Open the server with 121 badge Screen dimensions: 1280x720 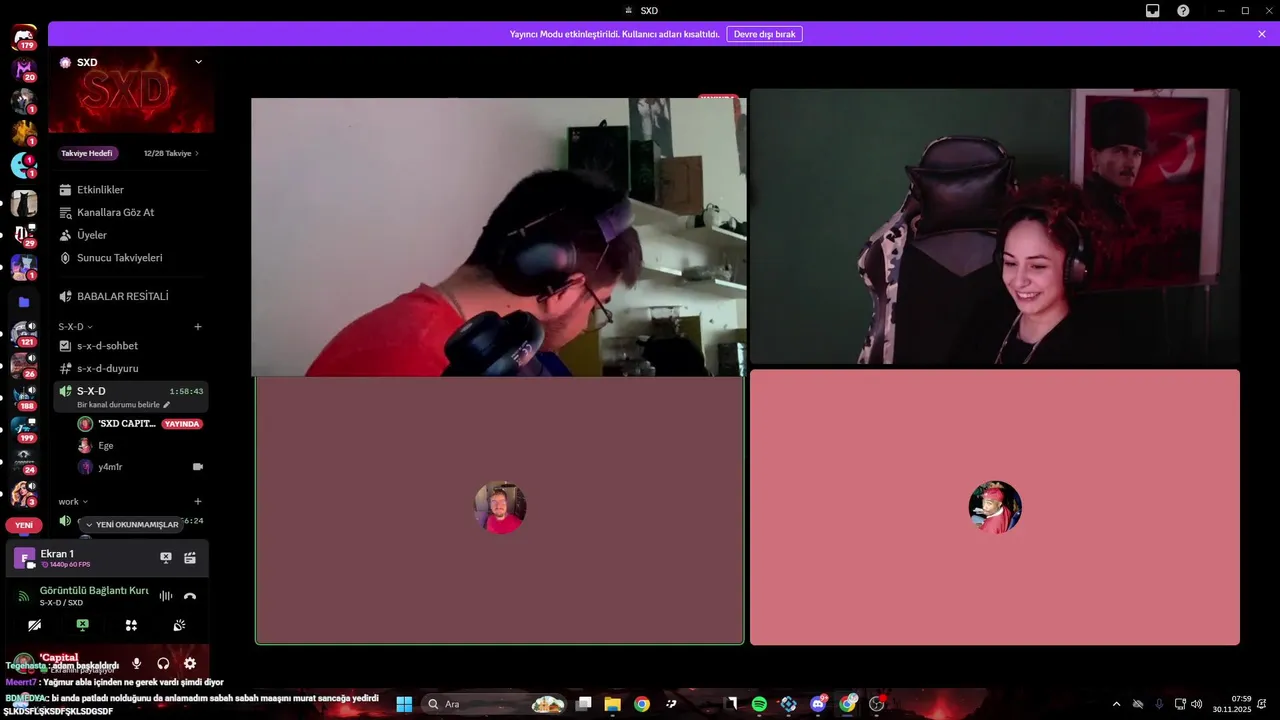click(x=24, y=334)
